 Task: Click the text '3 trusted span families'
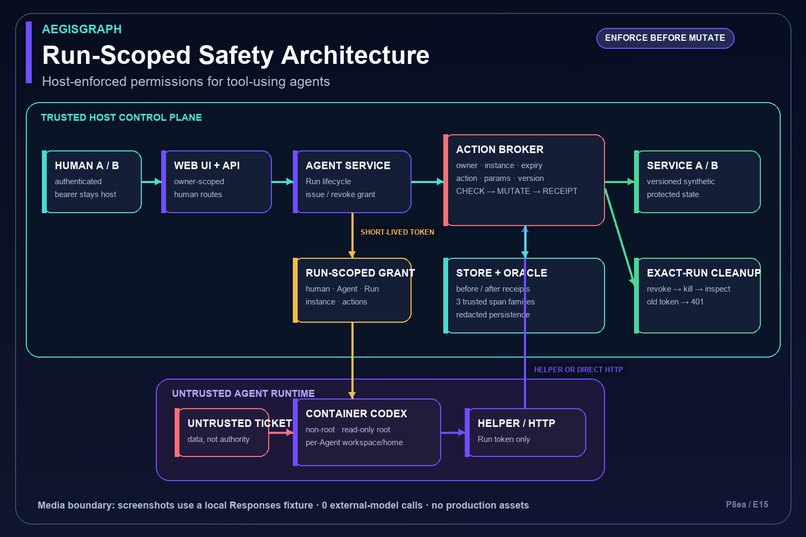click(x=495, y=302)
